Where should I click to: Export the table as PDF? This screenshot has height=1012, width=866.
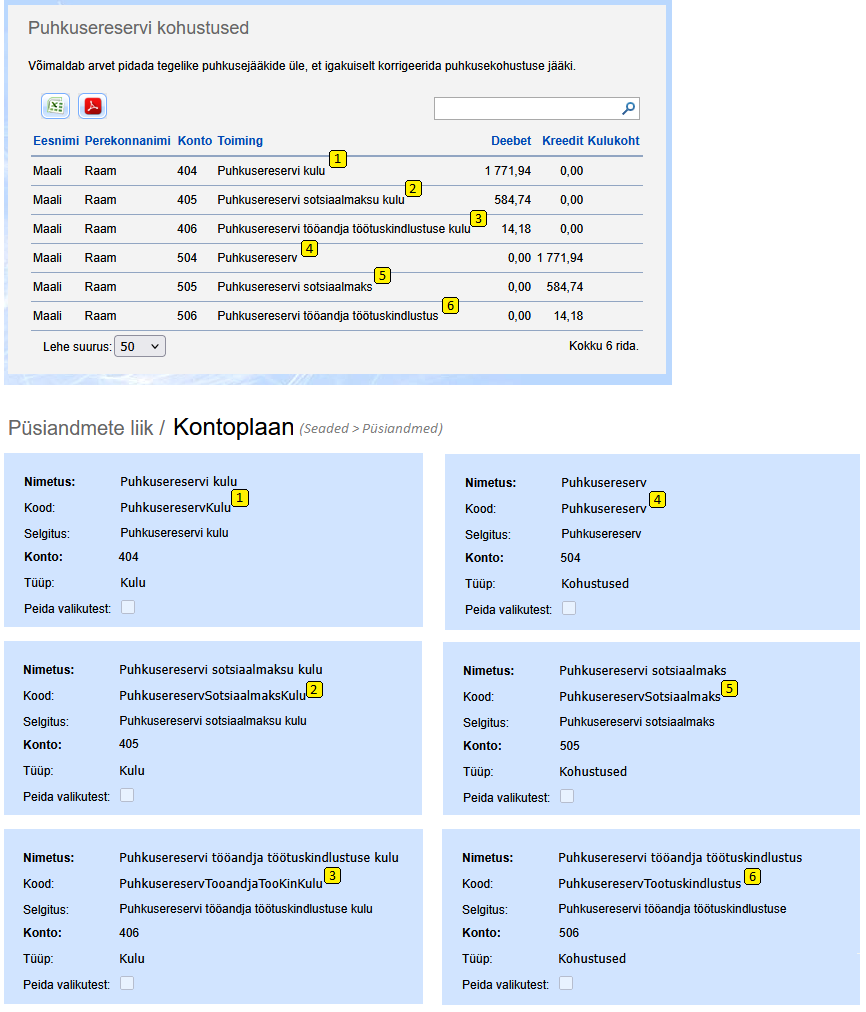click(92, 106)
